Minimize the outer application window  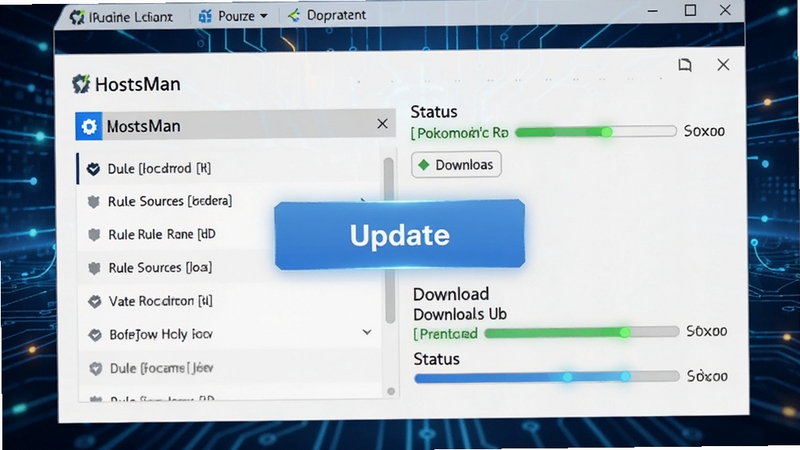click(x=652, y=11)
